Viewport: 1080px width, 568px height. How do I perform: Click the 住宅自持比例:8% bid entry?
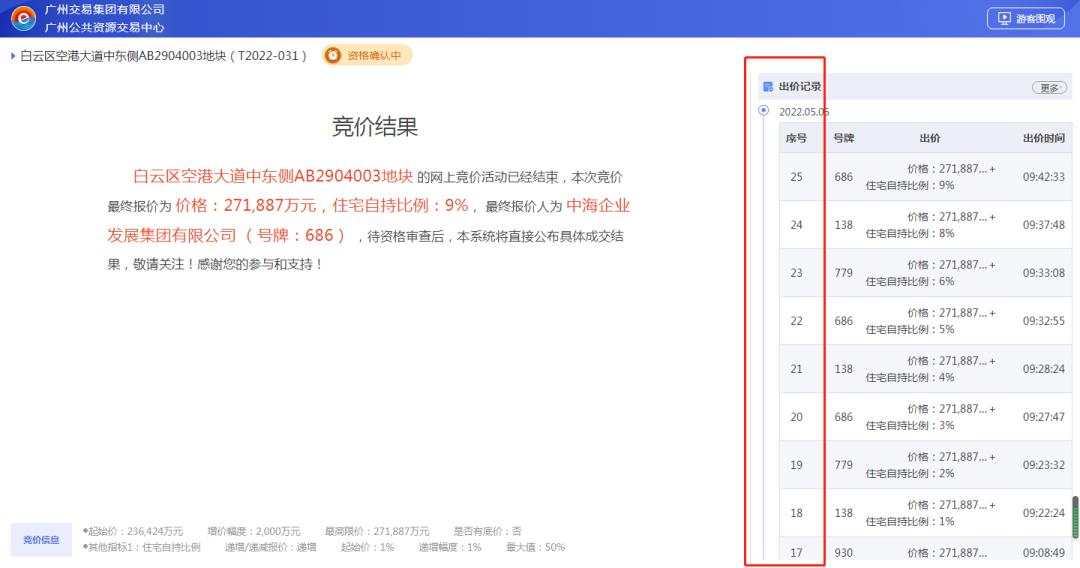point(910,233)
